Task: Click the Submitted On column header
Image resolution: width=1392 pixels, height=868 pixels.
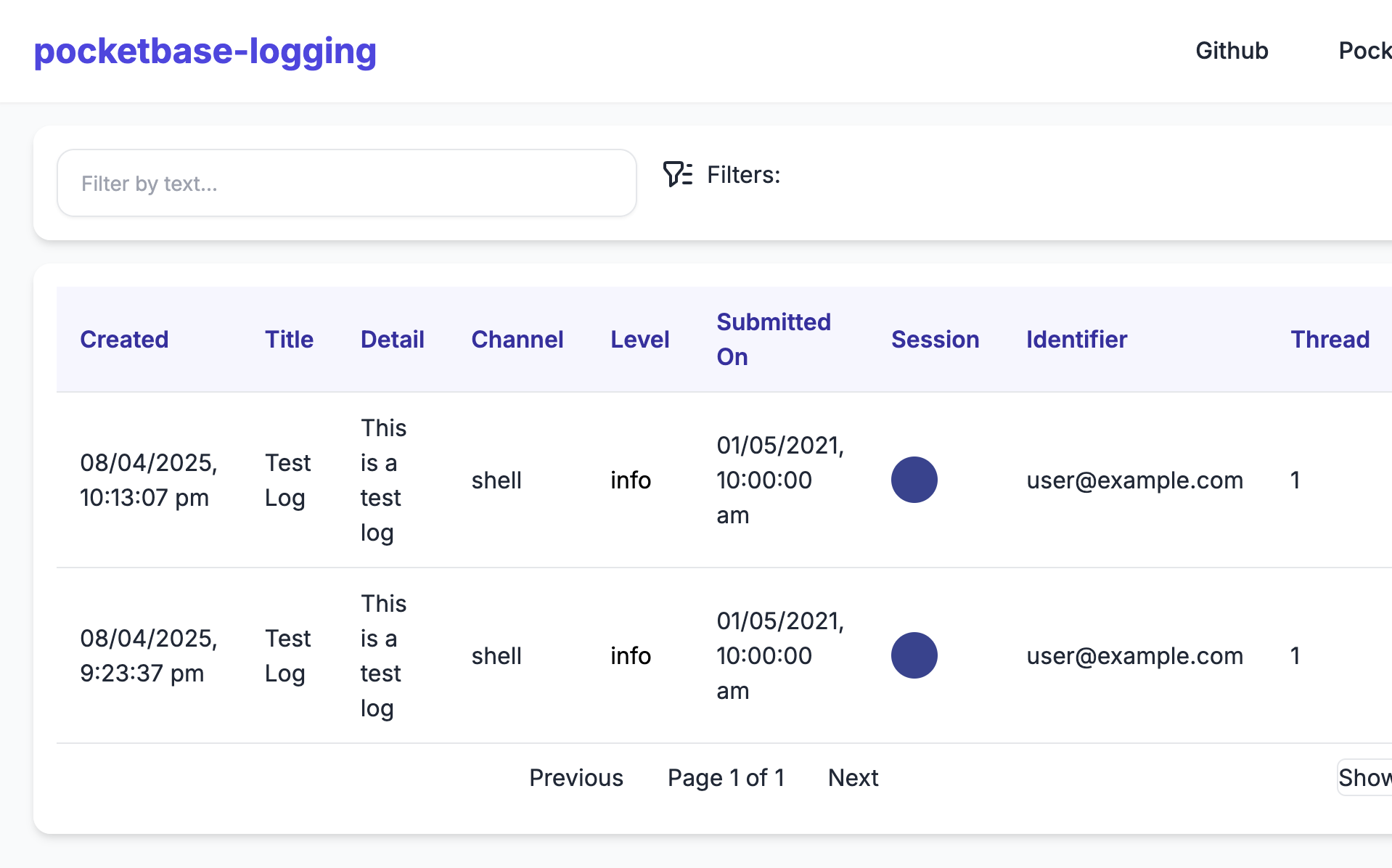Action: pos(774,339)
